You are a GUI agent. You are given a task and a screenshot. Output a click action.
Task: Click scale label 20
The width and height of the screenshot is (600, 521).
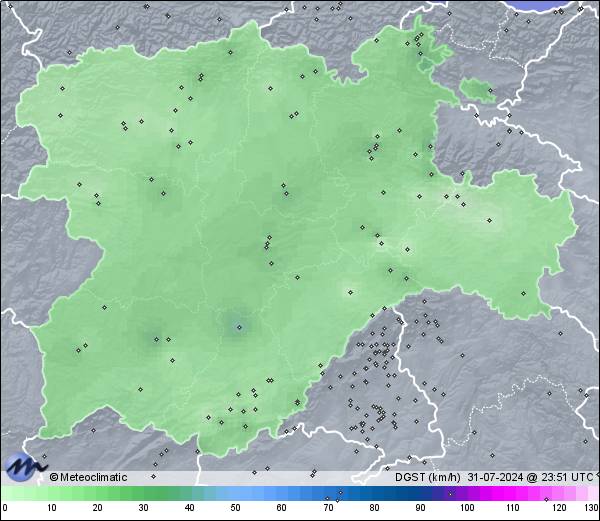coord(98,508)
